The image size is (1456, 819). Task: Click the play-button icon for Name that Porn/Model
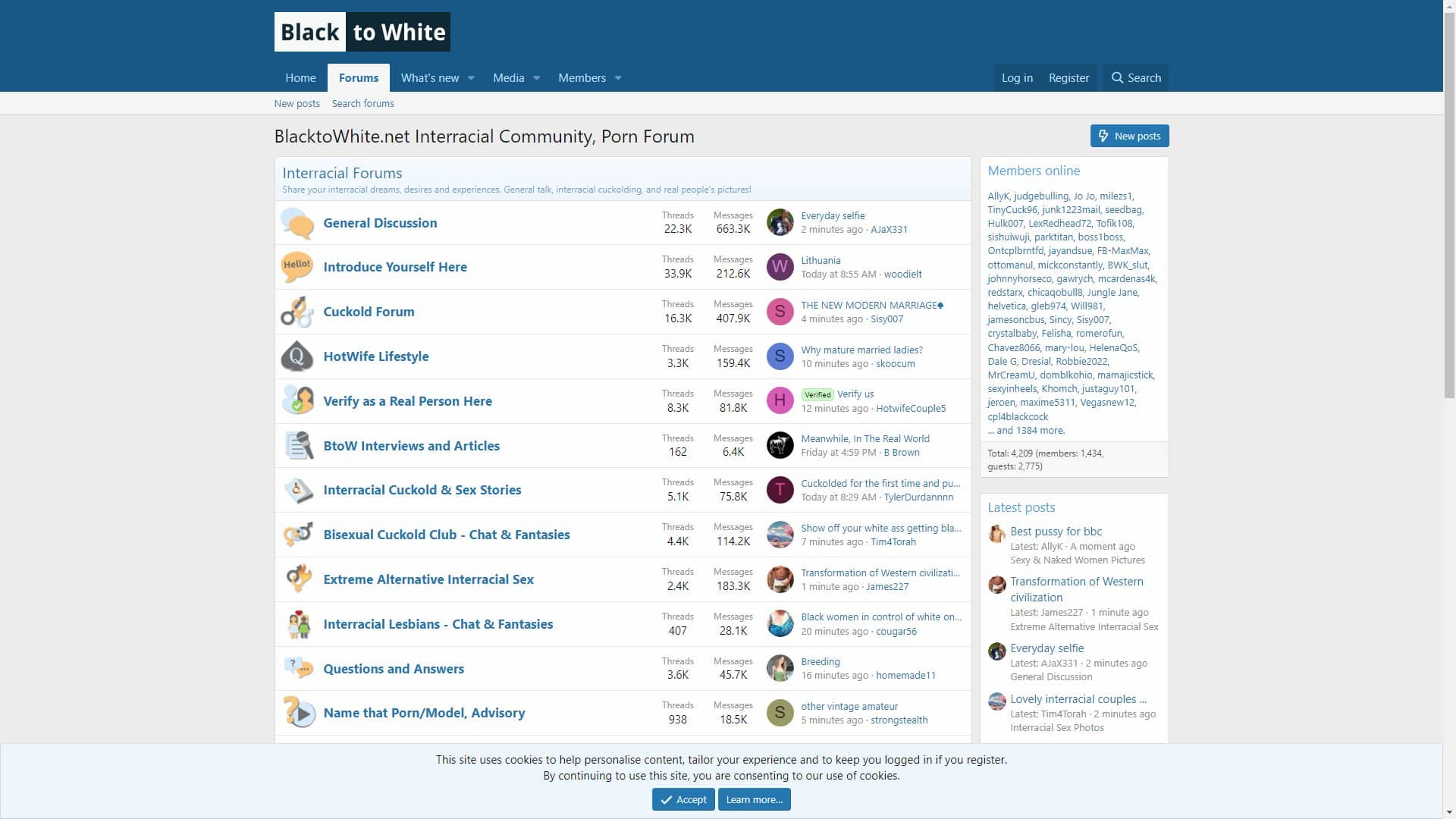297,713
